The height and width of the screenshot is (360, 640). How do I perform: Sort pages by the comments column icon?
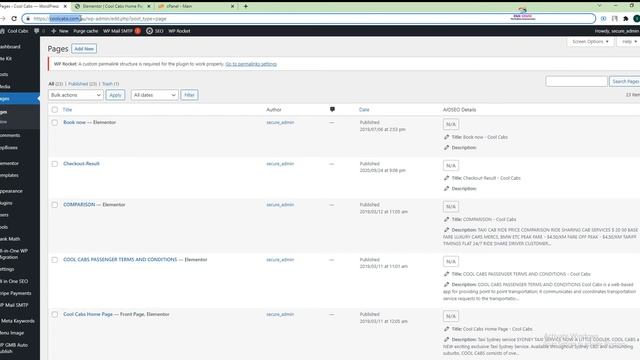pyautogui.click(x=332, y=109)
